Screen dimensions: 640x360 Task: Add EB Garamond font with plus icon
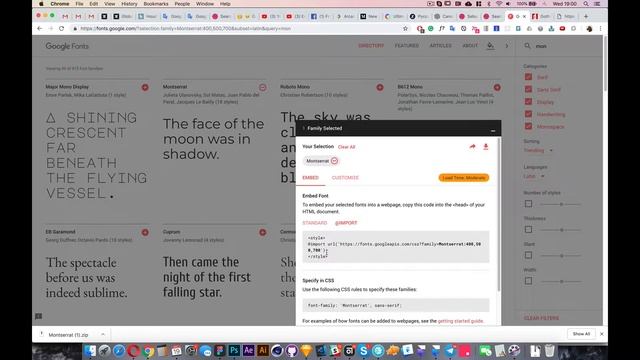pos(145,232)
